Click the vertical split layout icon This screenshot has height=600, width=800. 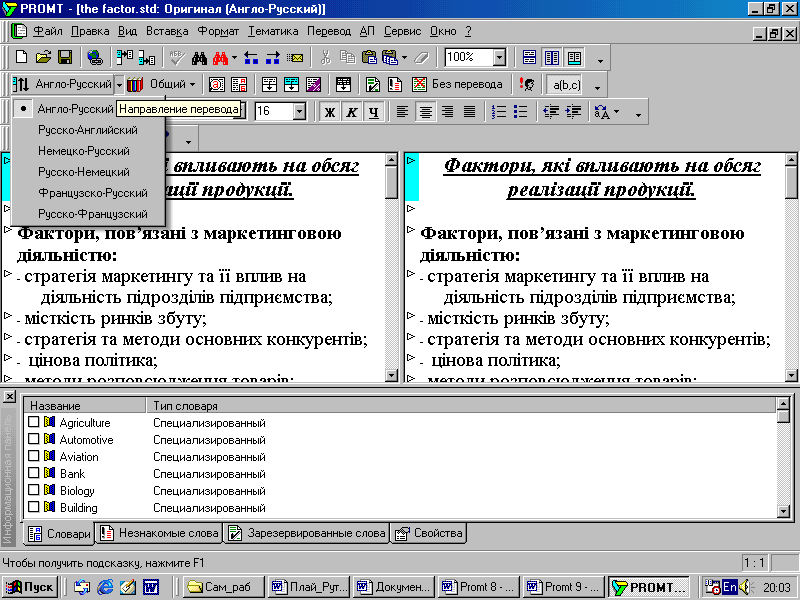point(552,58)
